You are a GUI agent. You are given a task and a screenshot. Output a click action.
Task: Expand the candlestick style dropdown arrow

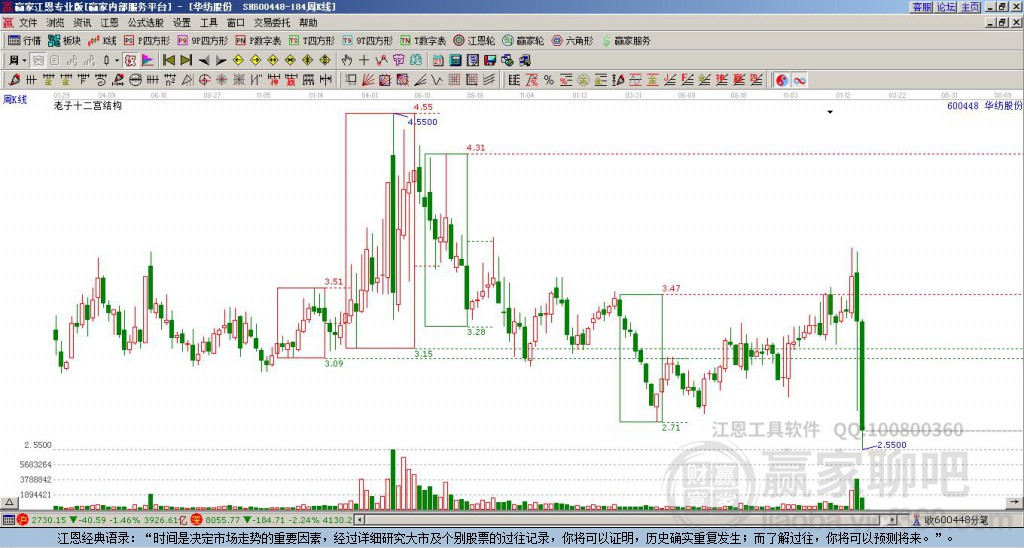[117, 61]
